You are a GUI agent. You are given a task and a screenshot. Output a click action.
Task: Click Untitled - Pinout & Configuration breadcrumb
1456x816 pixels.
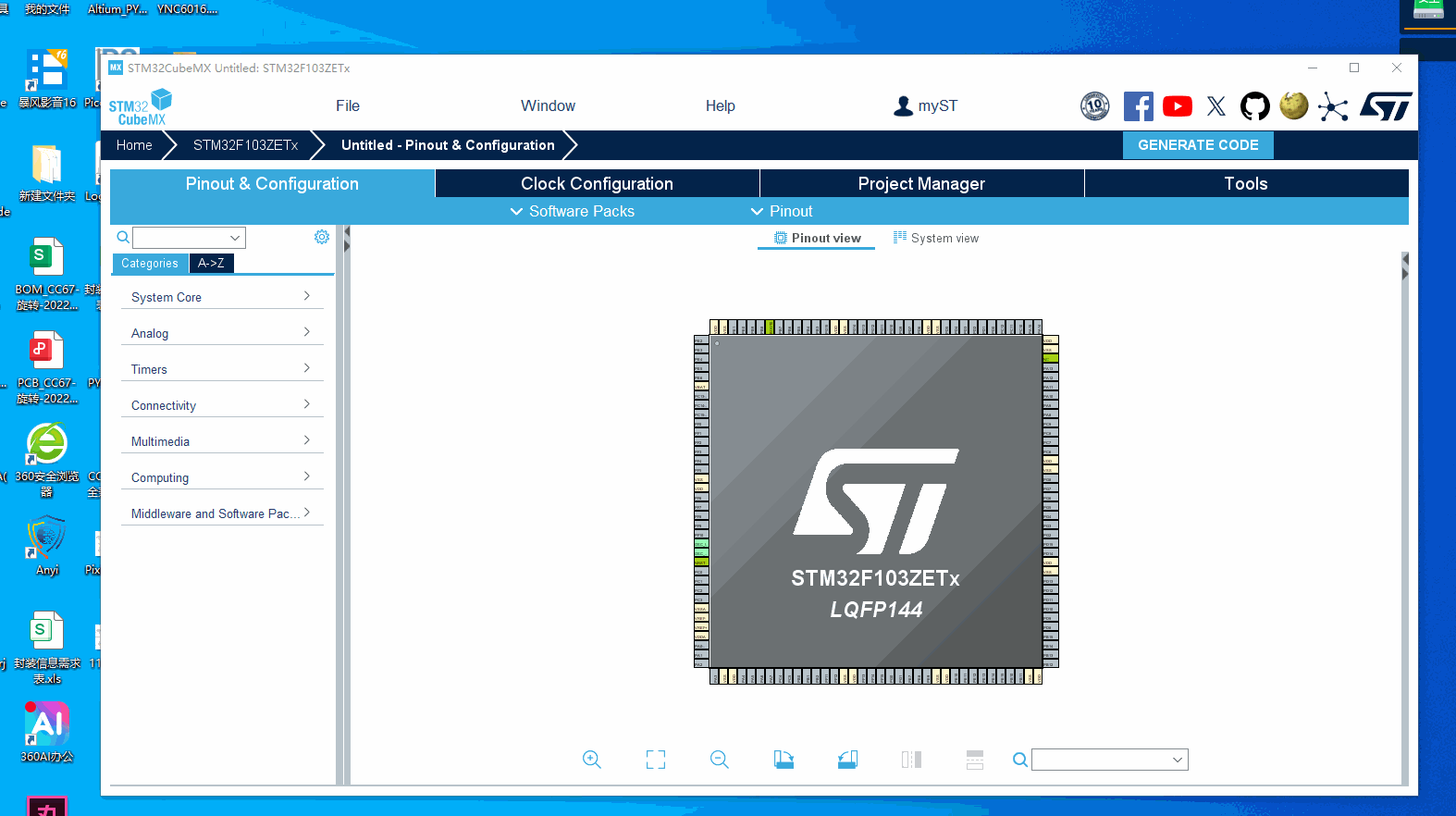pos(448,145)
